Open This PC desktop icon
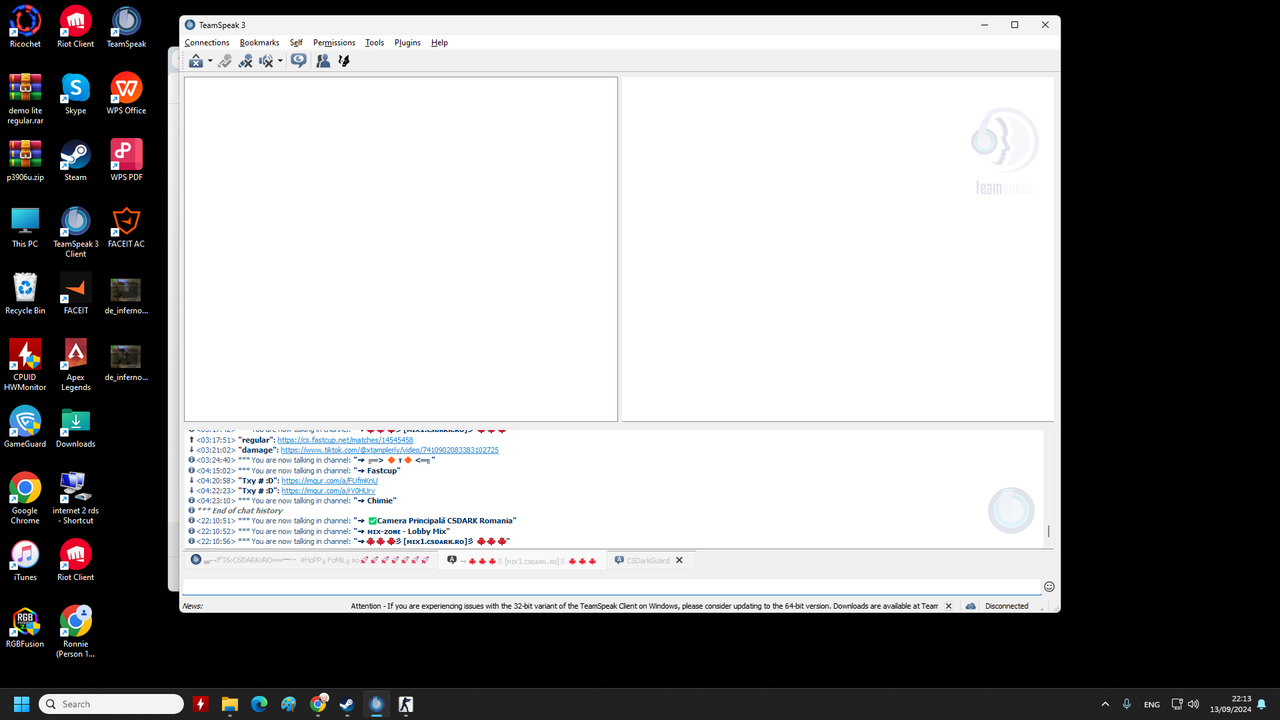 pos(25,227)
